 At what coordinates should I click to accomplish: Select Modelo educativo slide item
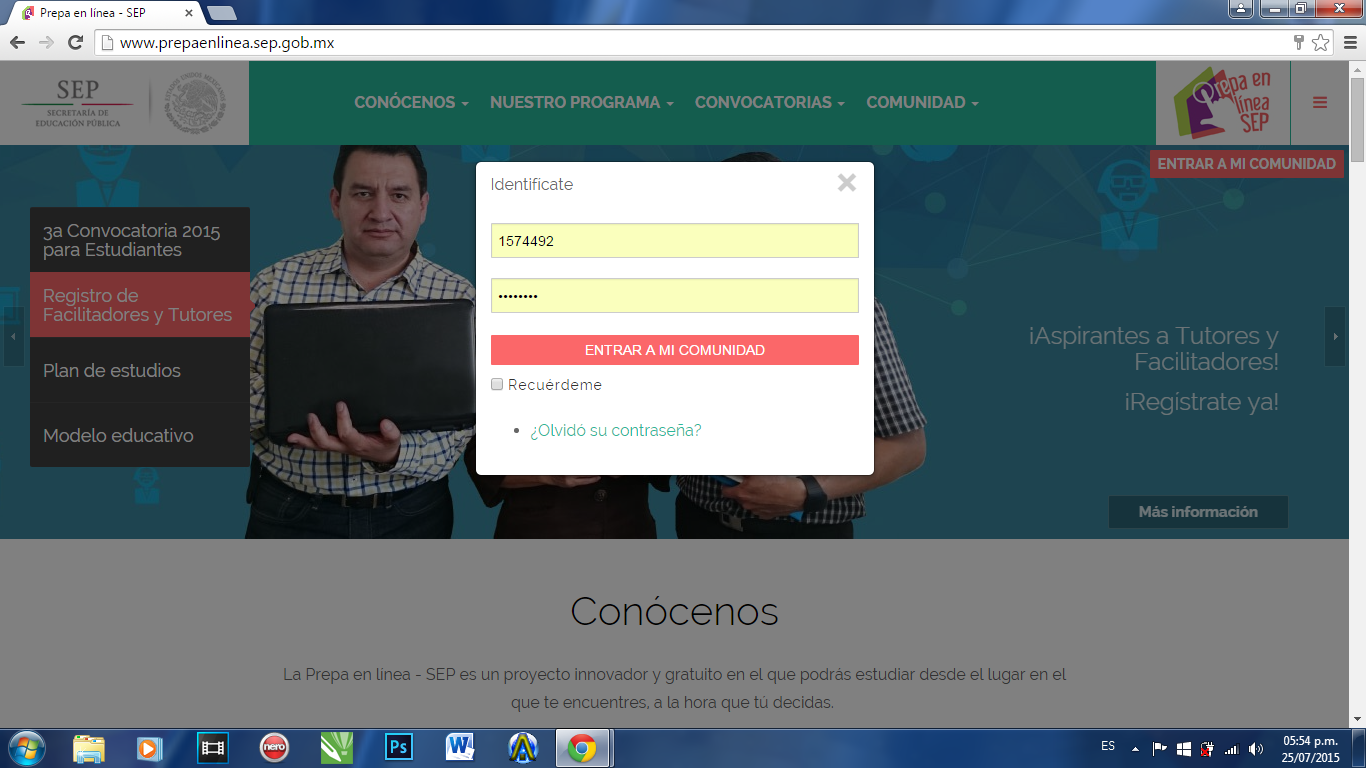pos(140,435)
